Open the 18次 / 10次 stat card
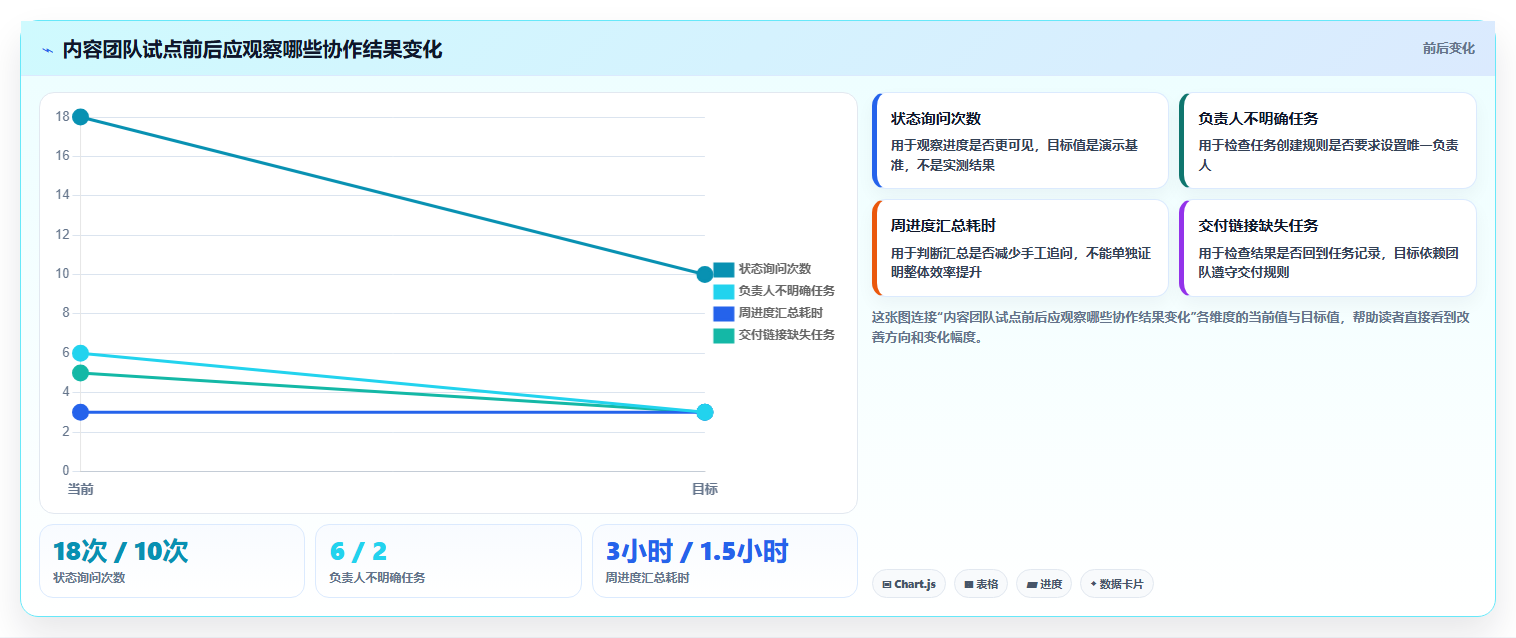Viewport: 1516px width, 638px height. [x=172, y=561]
